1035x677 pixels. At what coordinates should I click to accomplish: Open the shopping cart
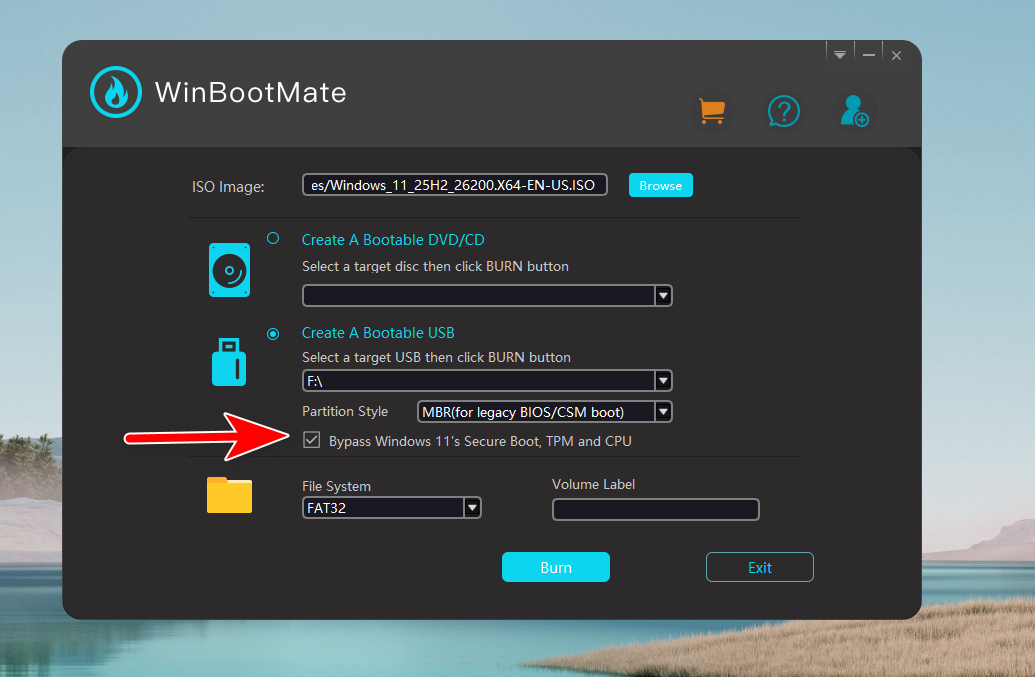[x=712, y=111]
